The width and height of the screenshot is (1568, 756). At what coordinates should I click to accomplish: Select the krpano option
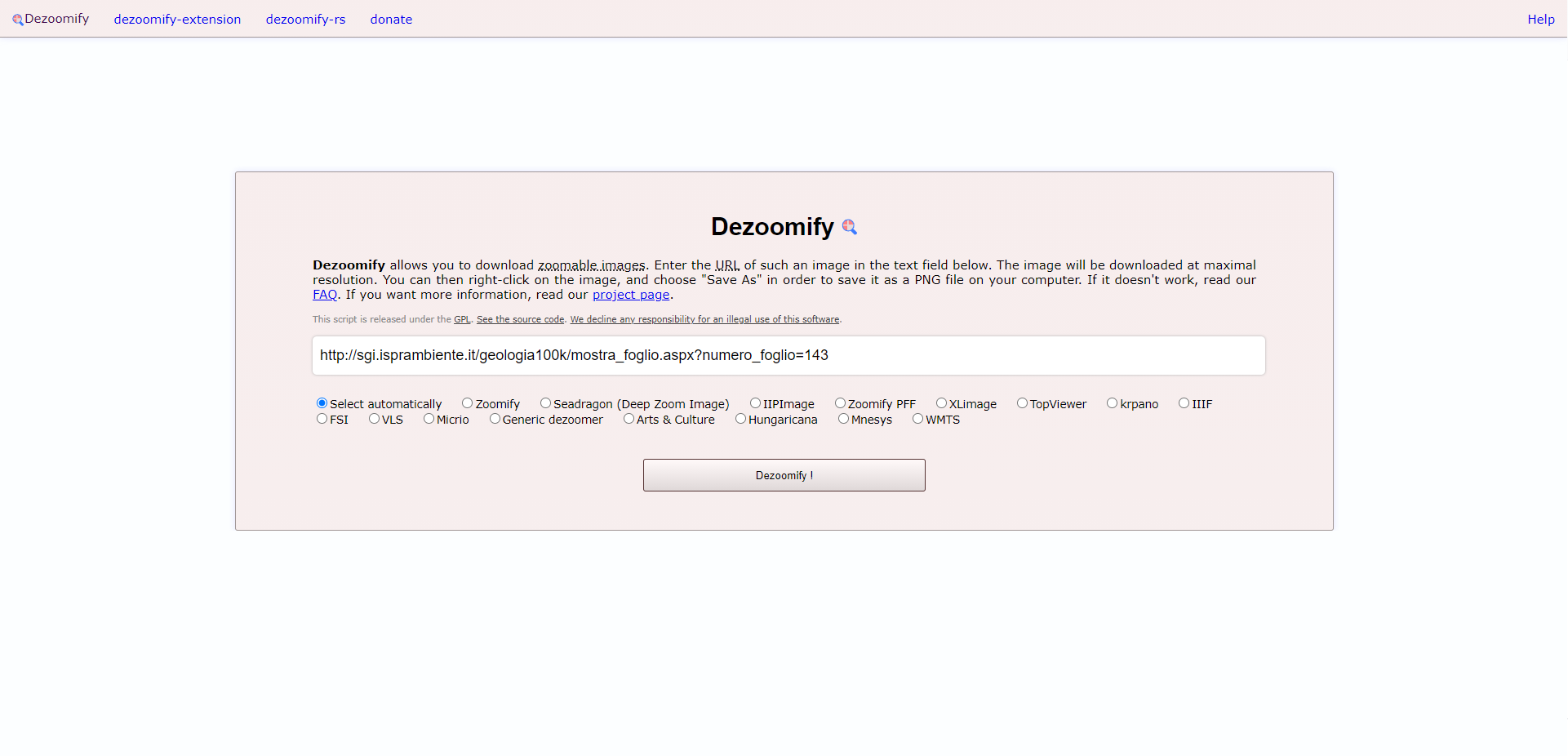(x=1112, y=402)
